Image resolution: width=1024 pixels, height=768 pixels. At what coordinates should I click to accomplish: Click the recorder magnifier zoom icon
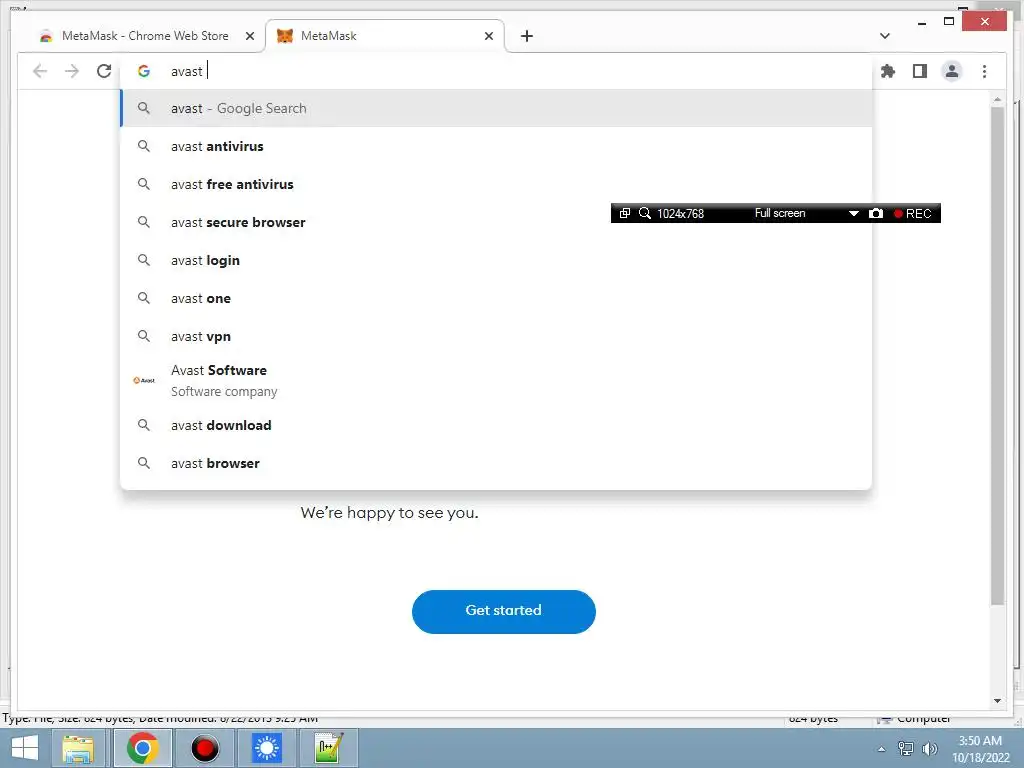(x=645, y=214)
